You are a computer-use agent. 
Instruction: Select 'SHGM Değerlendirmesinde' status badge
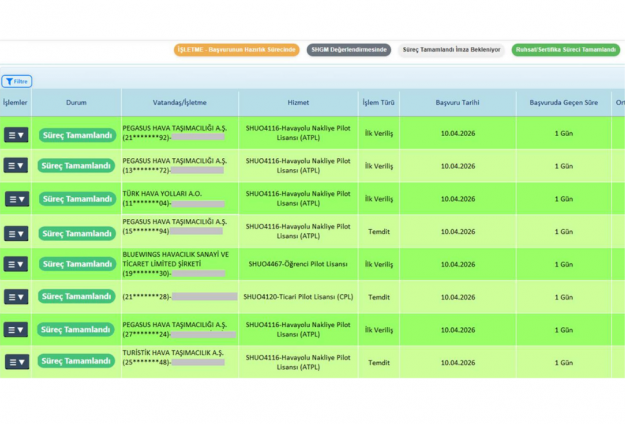pos(349,49)
